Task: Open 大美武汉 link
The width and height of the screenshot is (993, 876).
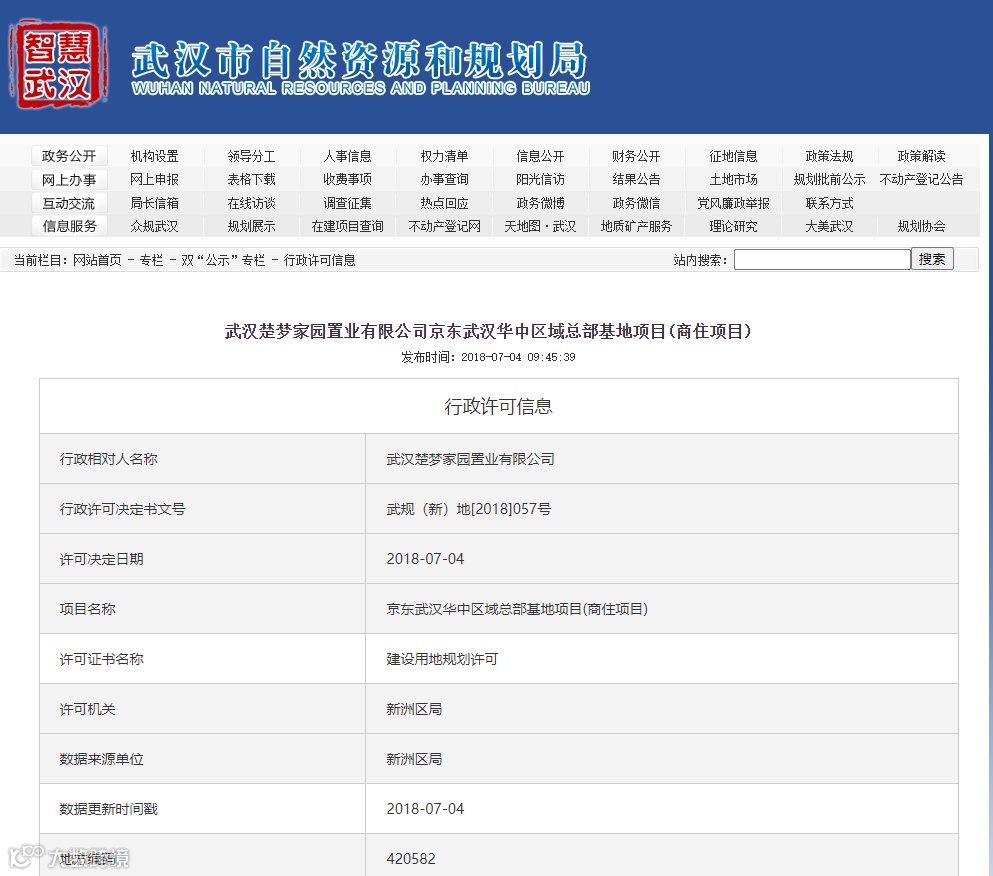Action: tap(830, 226)
